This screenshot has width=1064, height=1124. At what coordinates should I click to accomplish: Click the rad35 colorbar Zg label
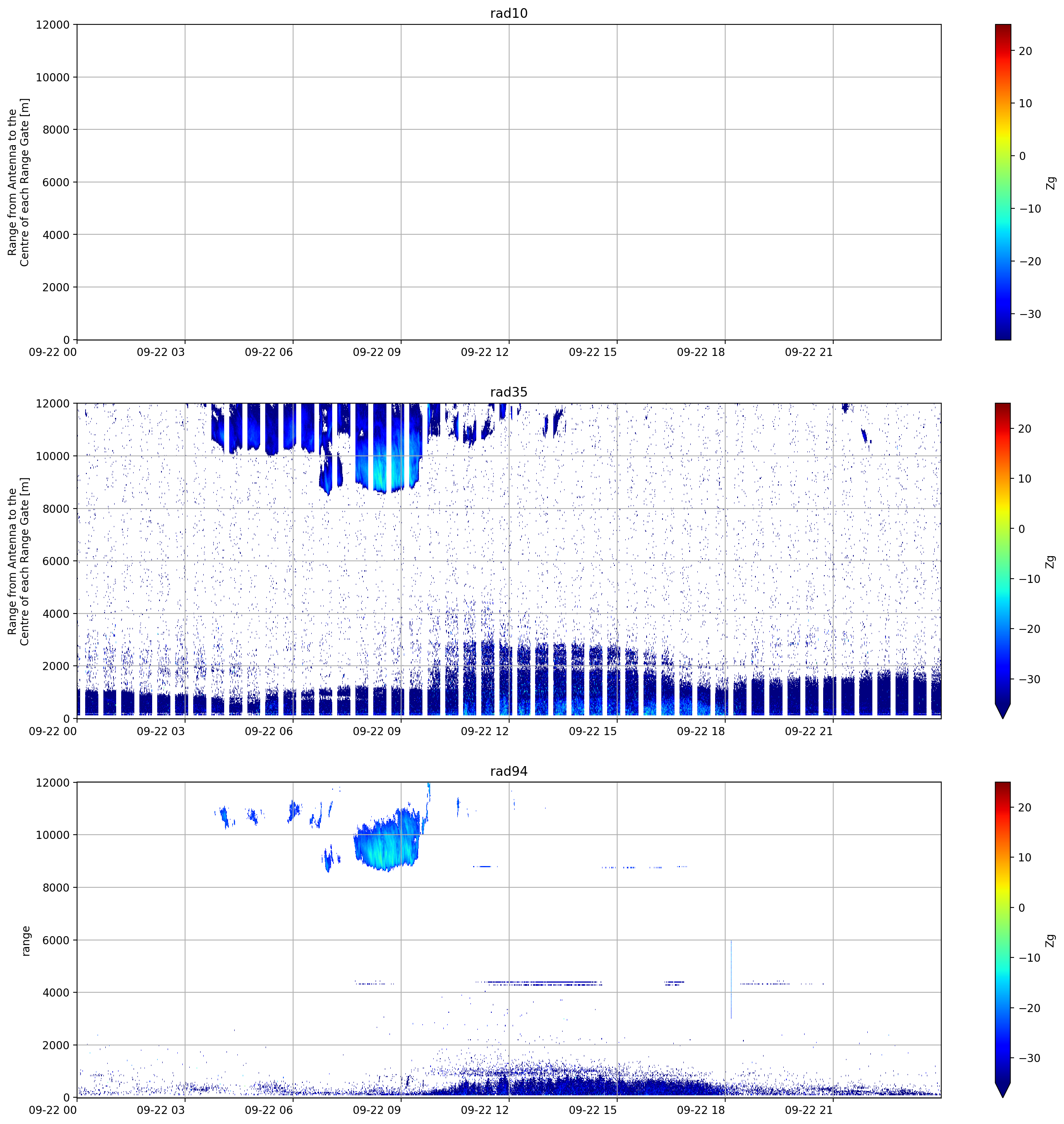(x=1051, y=562)
